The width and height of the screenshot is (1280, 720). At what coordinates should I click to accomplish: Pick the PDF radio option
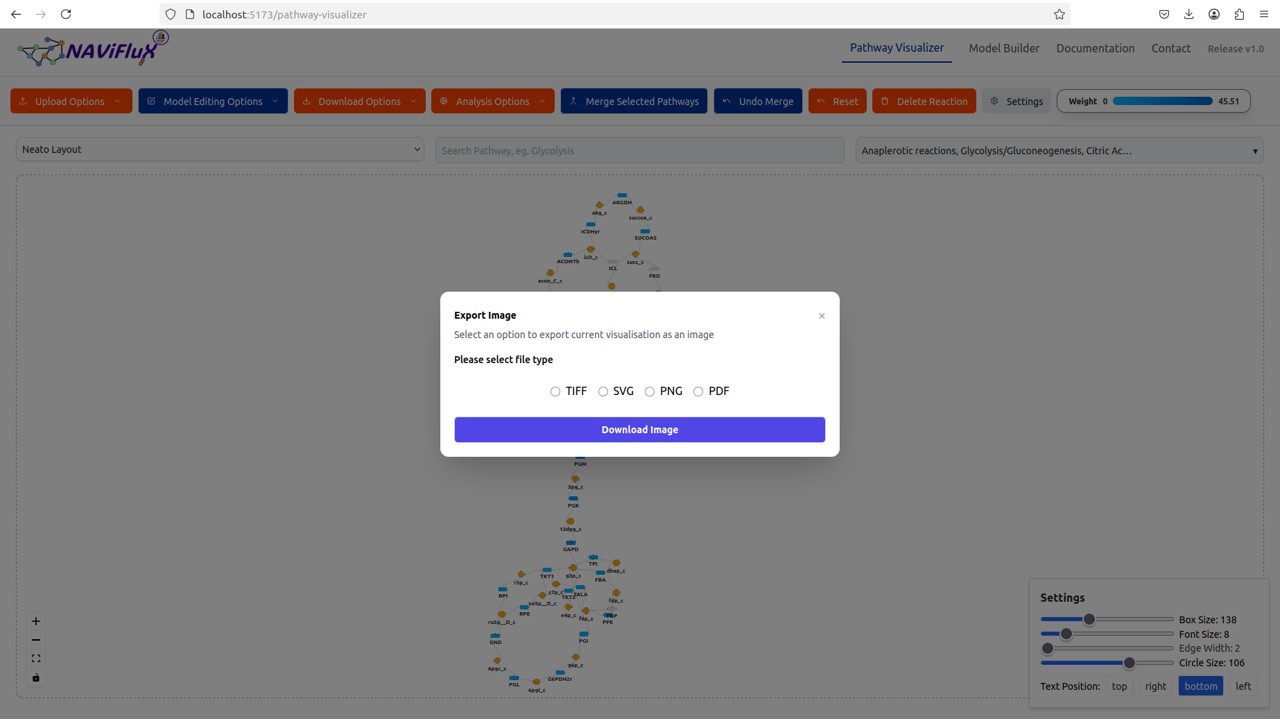(698, 392)
